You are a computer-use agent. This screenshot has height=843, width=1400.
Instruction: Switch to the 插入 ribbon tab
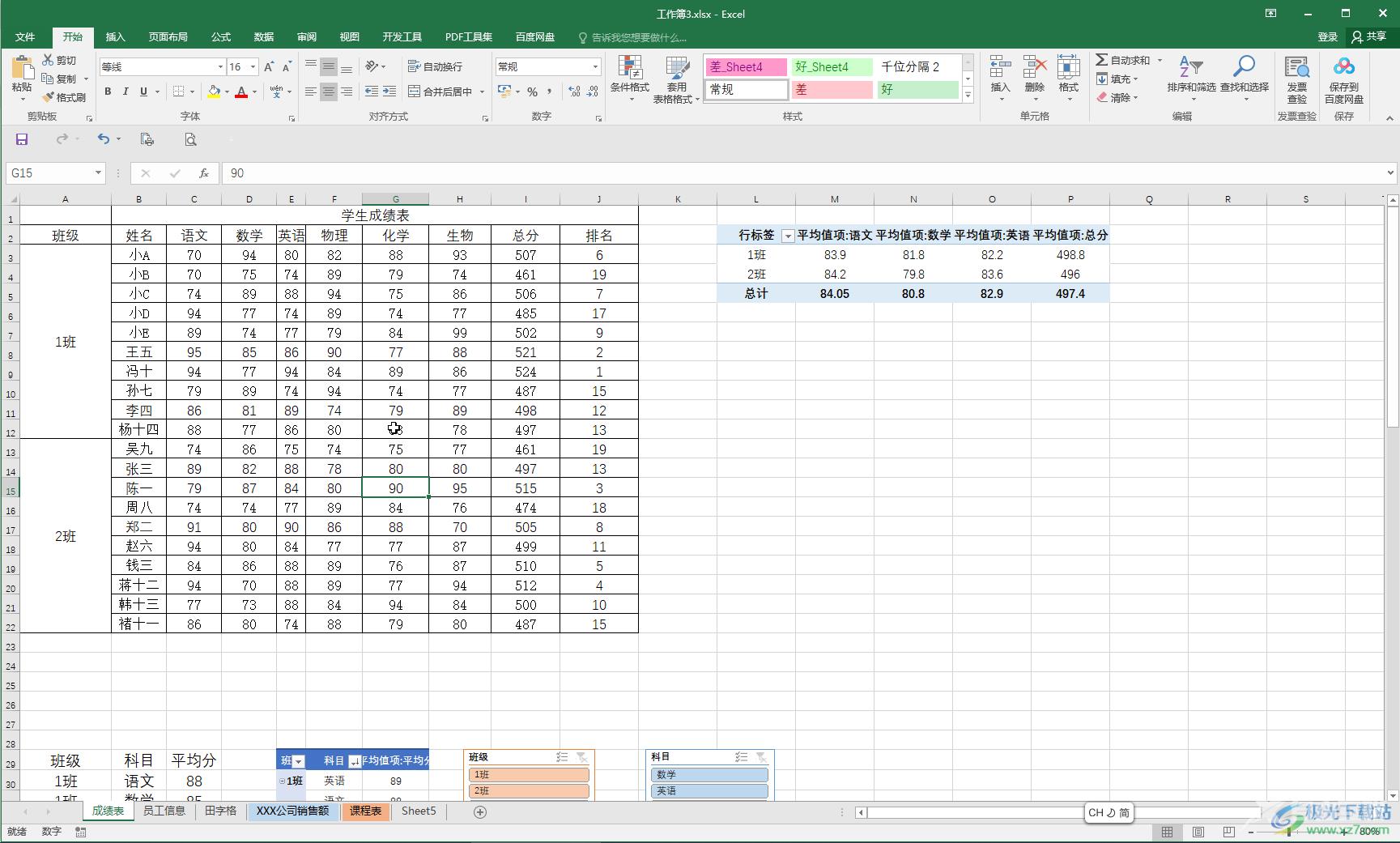(x=116, y=37)
